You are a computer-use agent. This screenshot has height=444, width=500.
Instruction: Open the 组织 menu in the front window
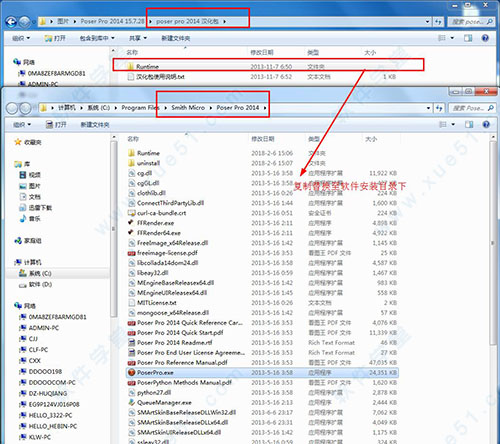[x=22, y=125]
